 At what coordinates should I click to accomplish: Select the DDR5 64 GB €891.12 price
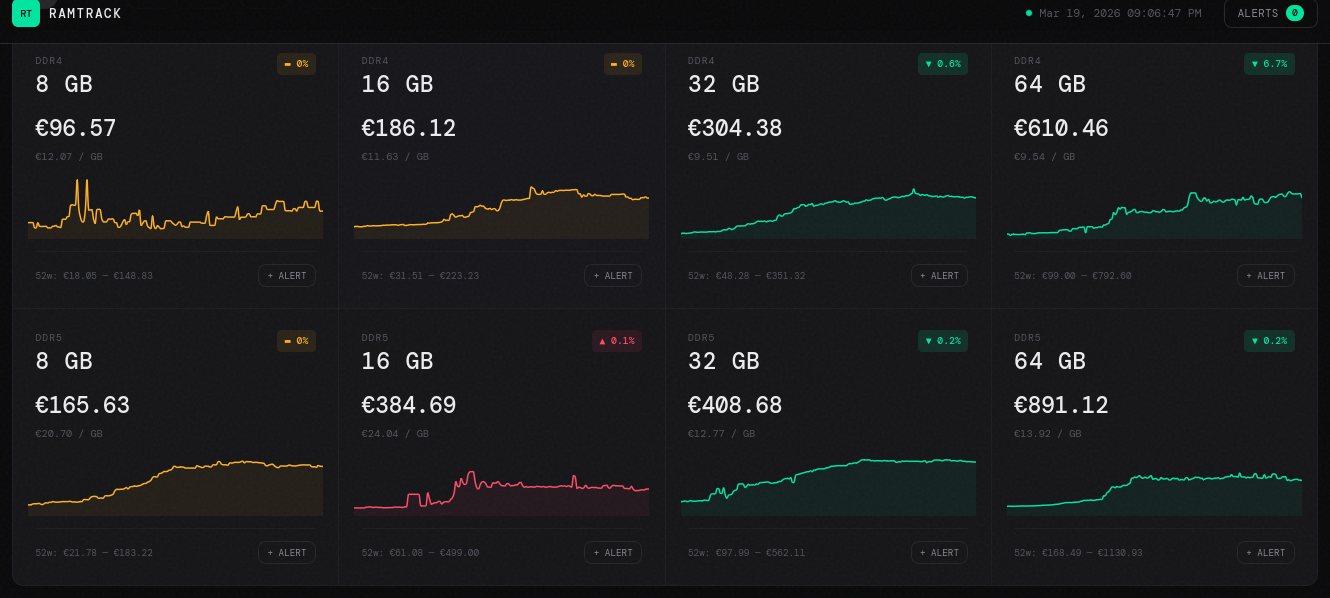[1061, 406]
